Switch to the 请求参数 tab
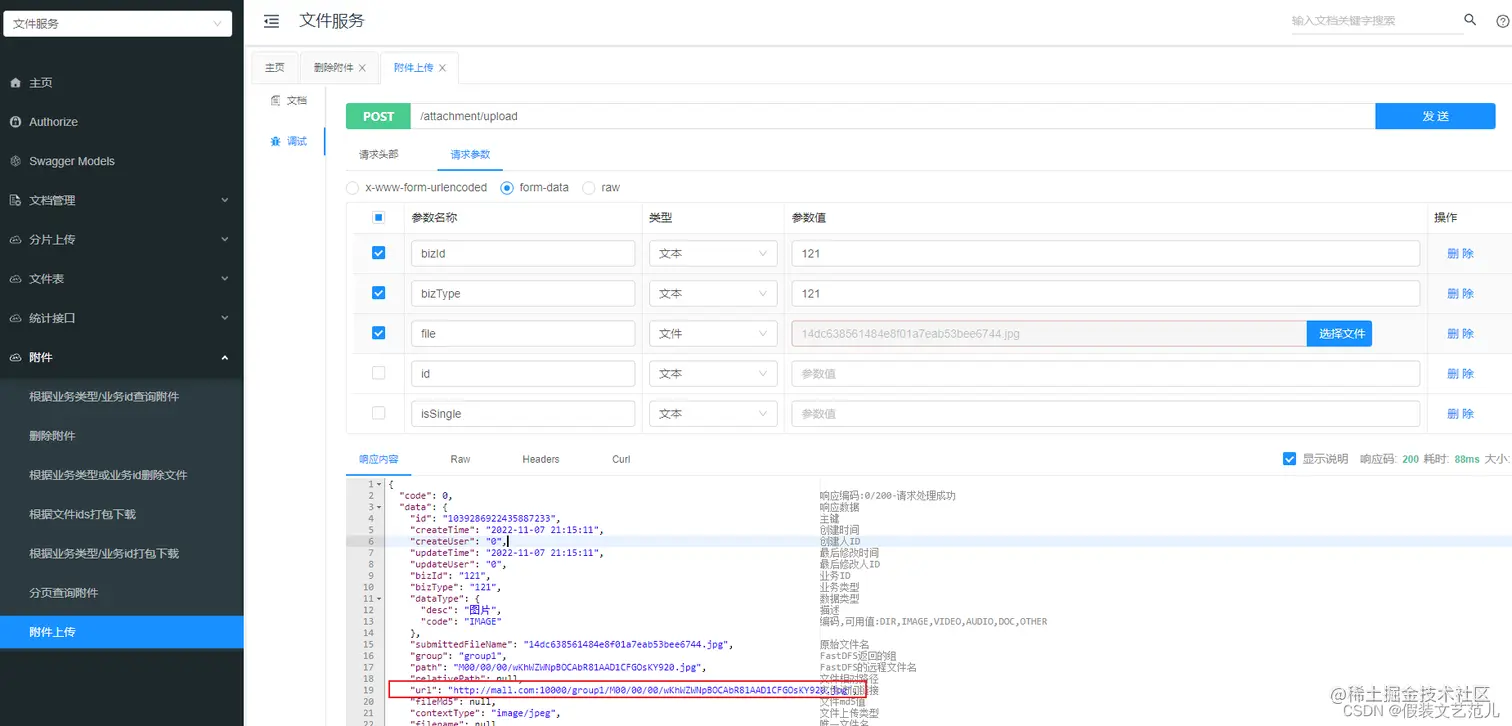Image resolution: width=1512 pixels, height=726 pixels. click(470, 155)
